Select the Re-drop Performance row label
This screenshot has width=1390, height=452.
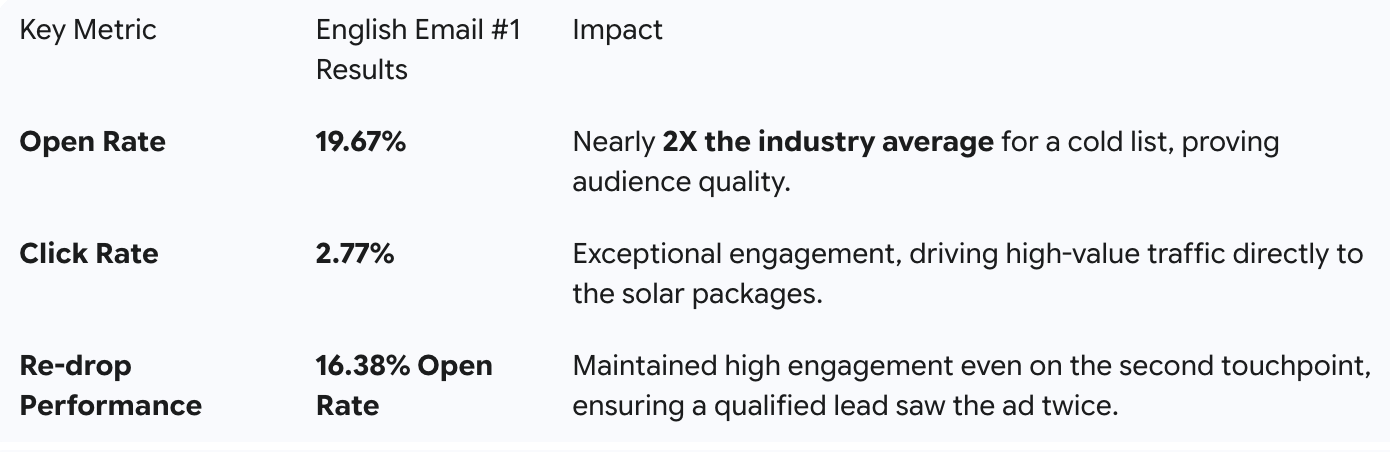pyautogui.click(x=110, y=386)
